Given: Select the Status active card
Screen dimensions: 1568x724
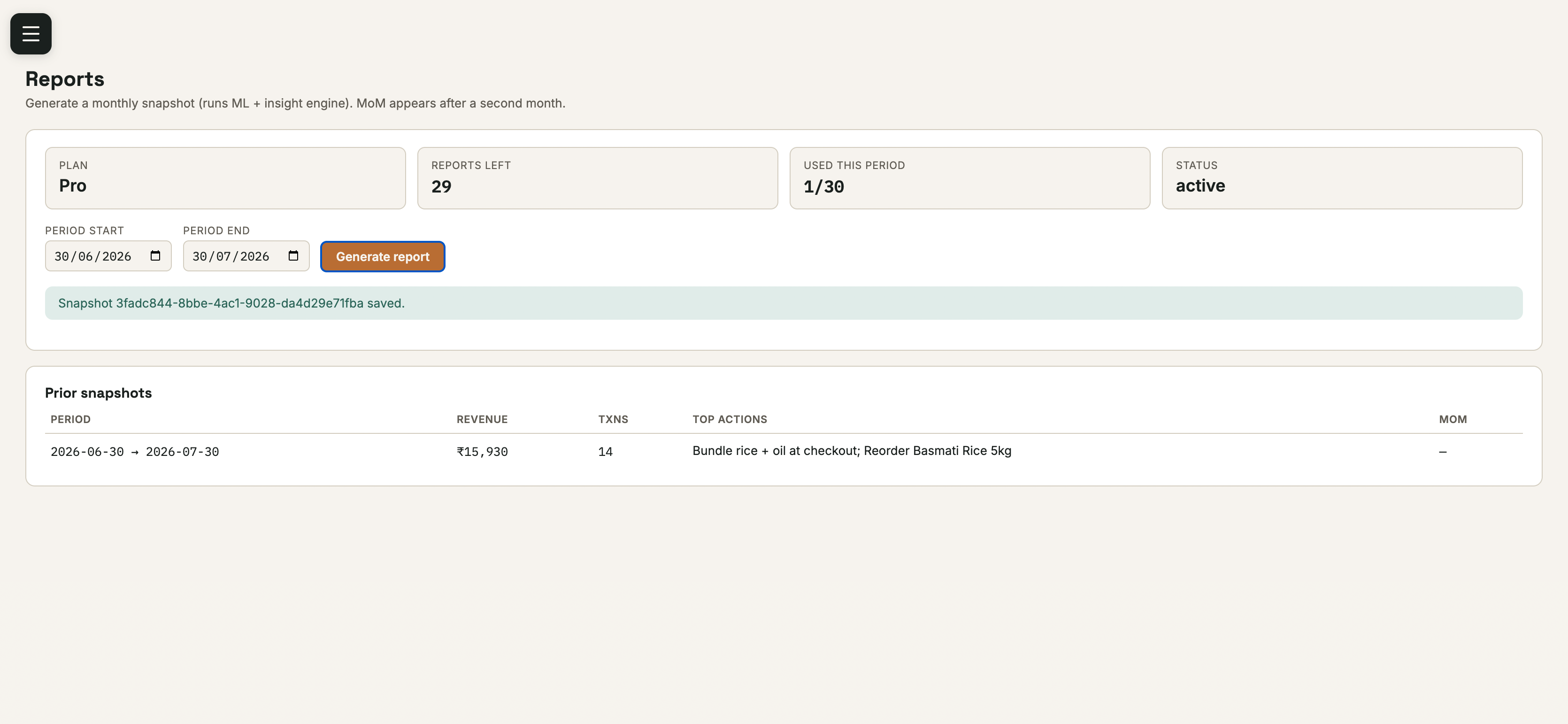Looking at the screenshot, I should click(x=1342, y=178).
